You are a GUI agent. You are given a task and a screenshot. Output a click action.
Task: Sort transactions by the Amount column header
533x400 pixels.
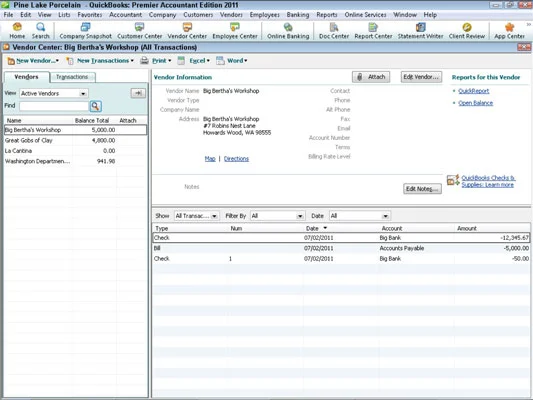(492, 228)
